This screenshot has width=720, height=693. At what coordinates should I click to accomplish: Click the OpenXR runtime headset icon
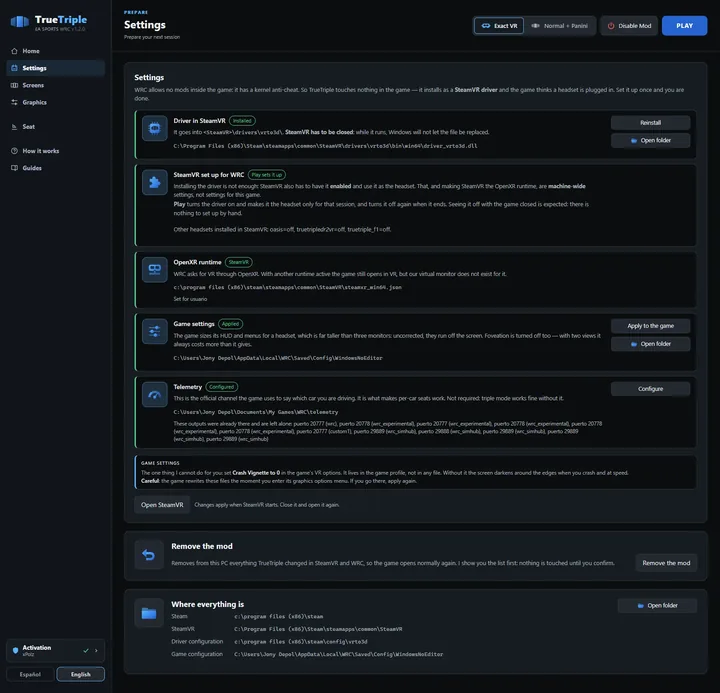(155, 270)
